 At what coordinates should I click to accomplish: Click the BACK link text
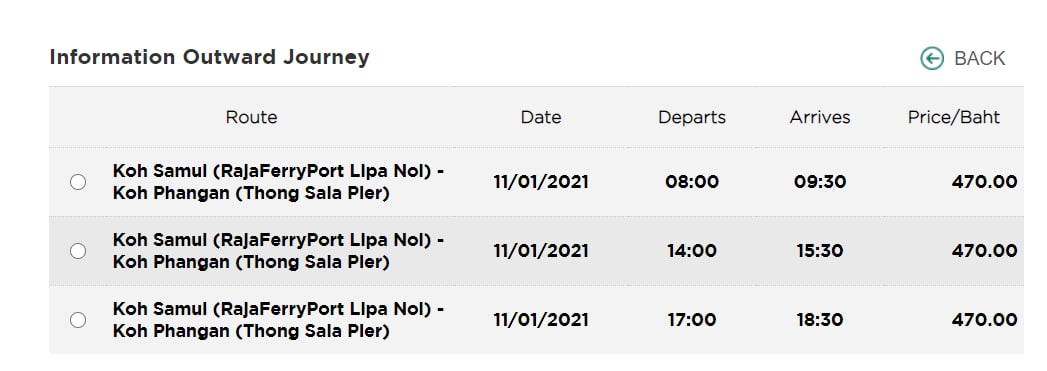tap(980, 59)
